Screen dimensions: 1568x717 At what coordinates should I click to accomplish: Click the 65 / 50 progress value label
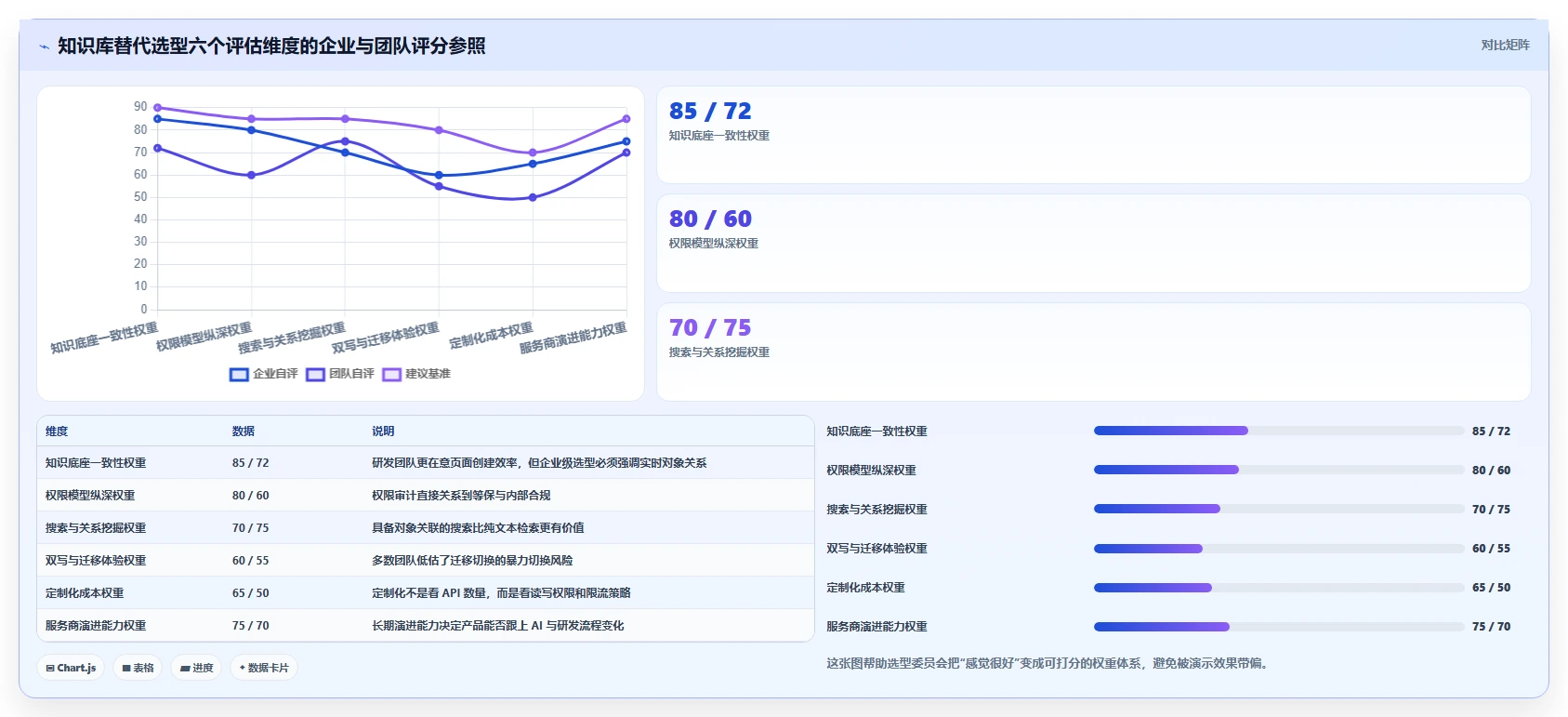(1491, 587)
